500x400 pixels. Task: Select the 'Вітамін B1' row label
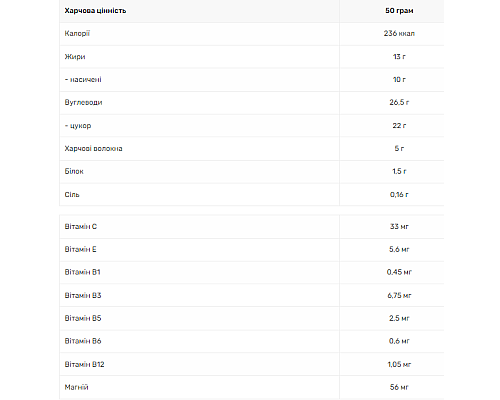(82, 272)
